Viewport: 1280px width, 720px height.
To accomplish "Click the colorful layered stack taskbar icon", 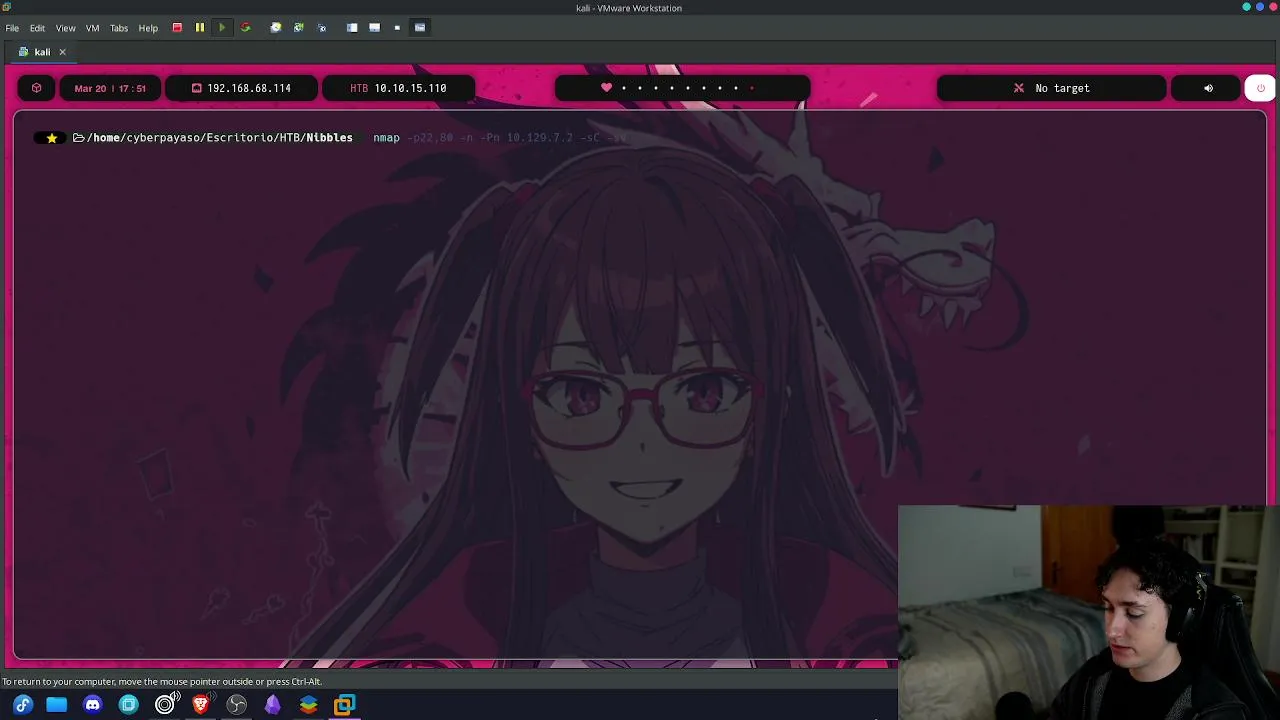I will (309, 705).
